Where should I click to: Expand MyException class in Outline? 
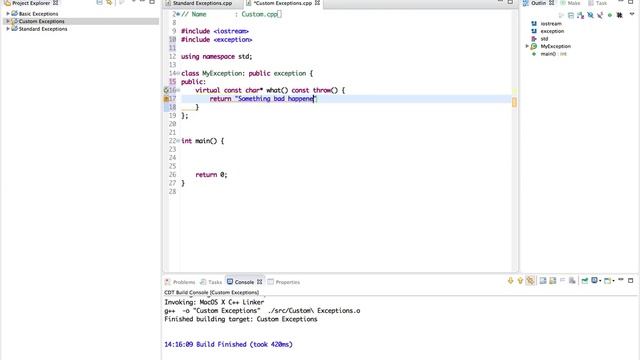tap(527, 46)
